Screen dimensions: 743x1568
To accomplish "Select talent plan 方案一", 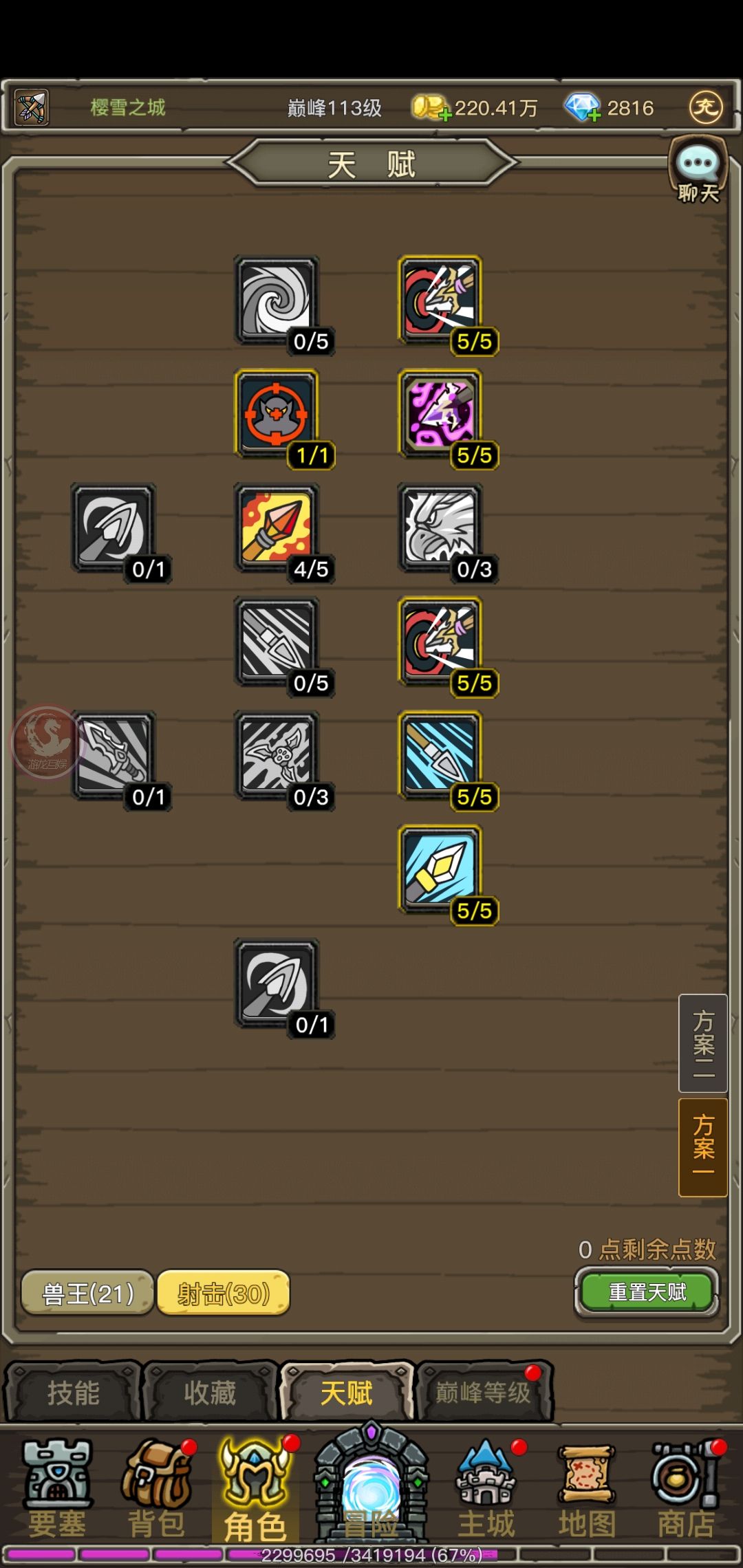I will pos(703,1147).
